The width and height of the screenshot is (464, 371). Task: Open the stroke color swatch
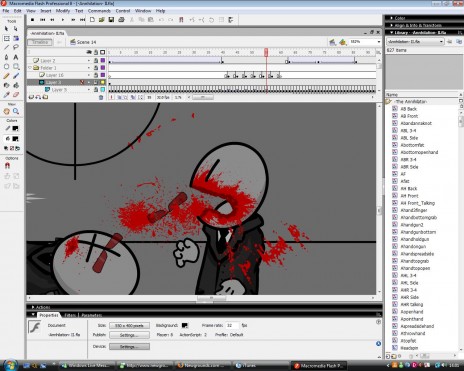tap(15, 128)
